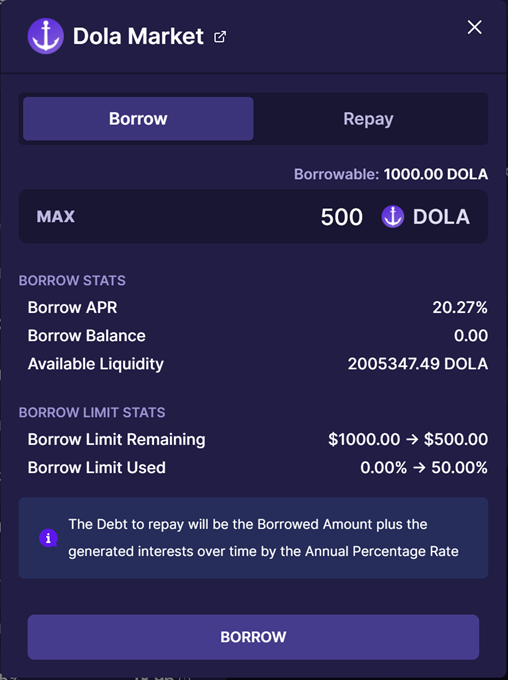
Task: Click the Borrow Limit Used 50.00% value
Action: 459,468
